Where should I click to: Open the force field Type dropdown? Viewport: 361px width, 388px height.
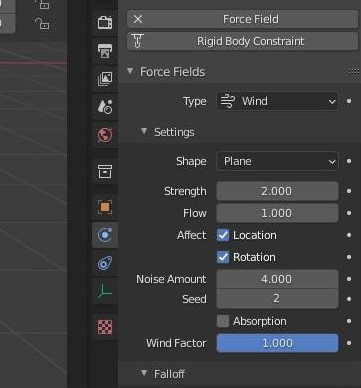tap(277, 101)
